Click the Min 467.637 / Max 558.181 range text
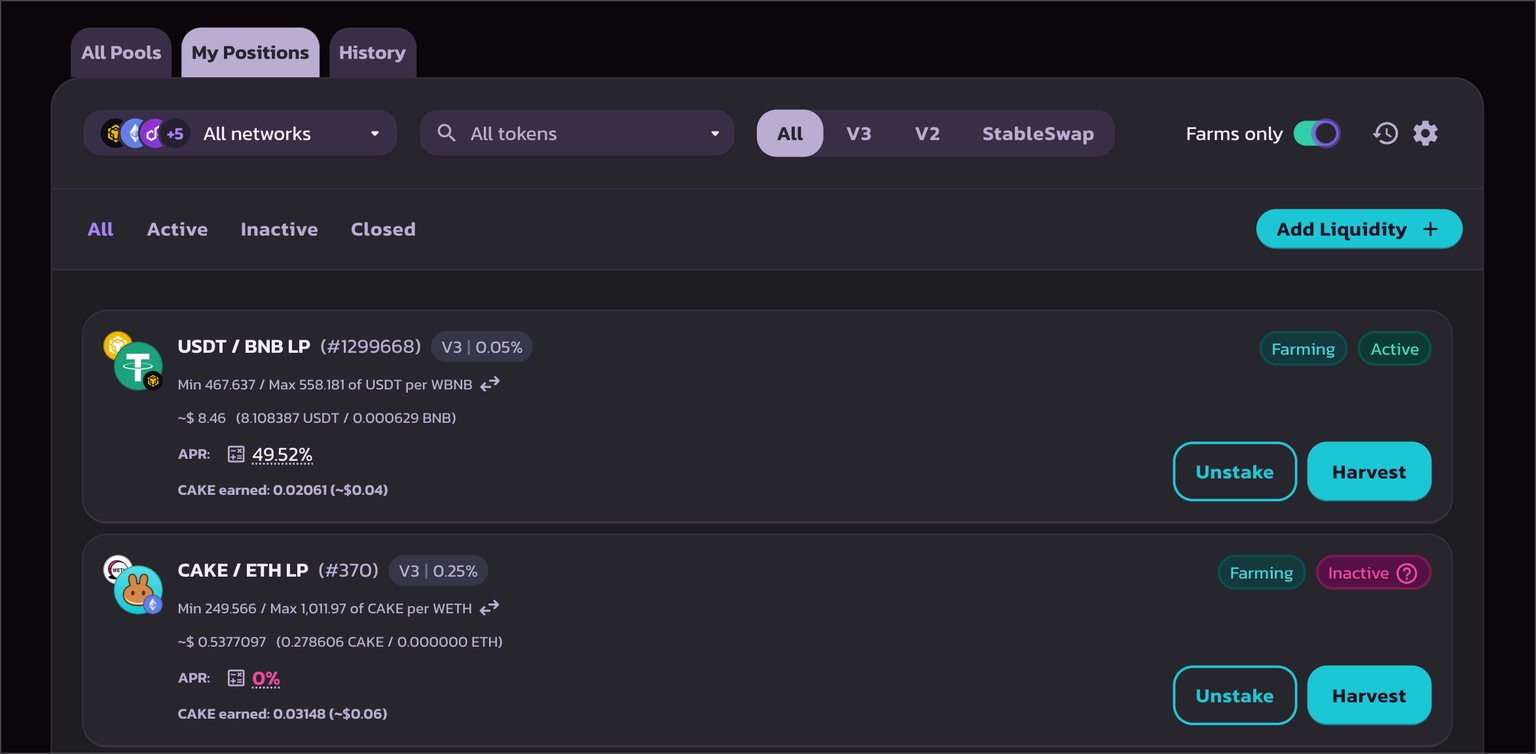The height and width of the screenshot is (754, 1536). [324, 384]
